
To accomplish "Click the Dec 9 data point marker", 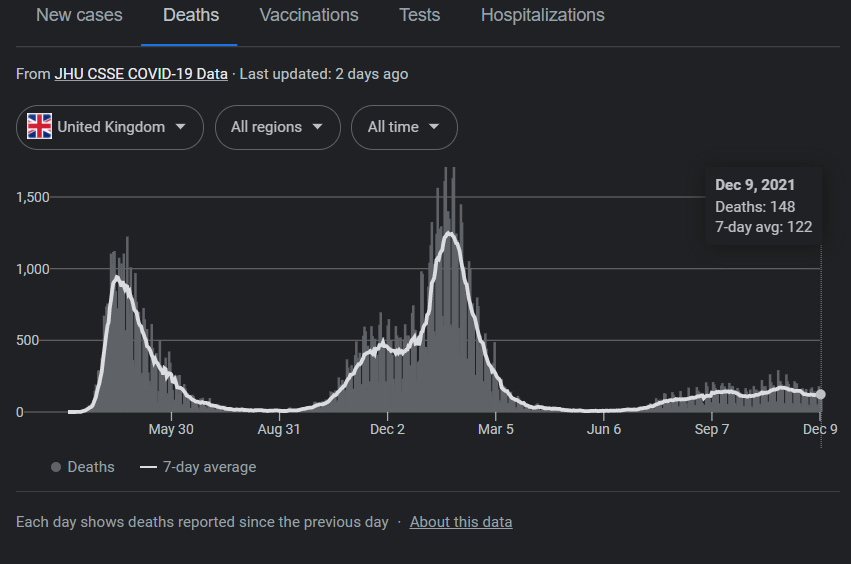I will pyautogui.click(x=821, y=395).
